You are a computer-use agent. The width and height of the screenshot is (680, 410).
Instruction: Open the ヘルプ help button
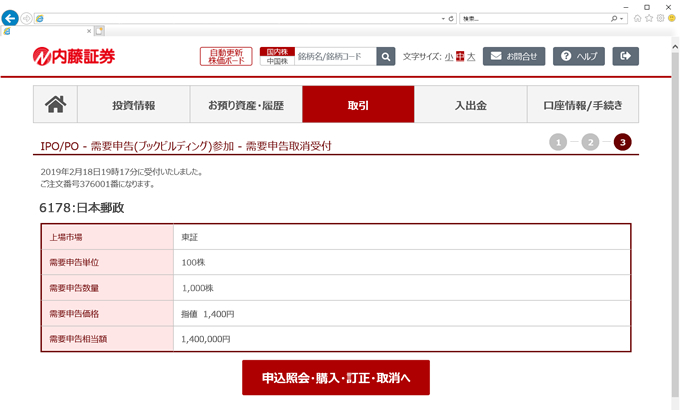[579, 56]
